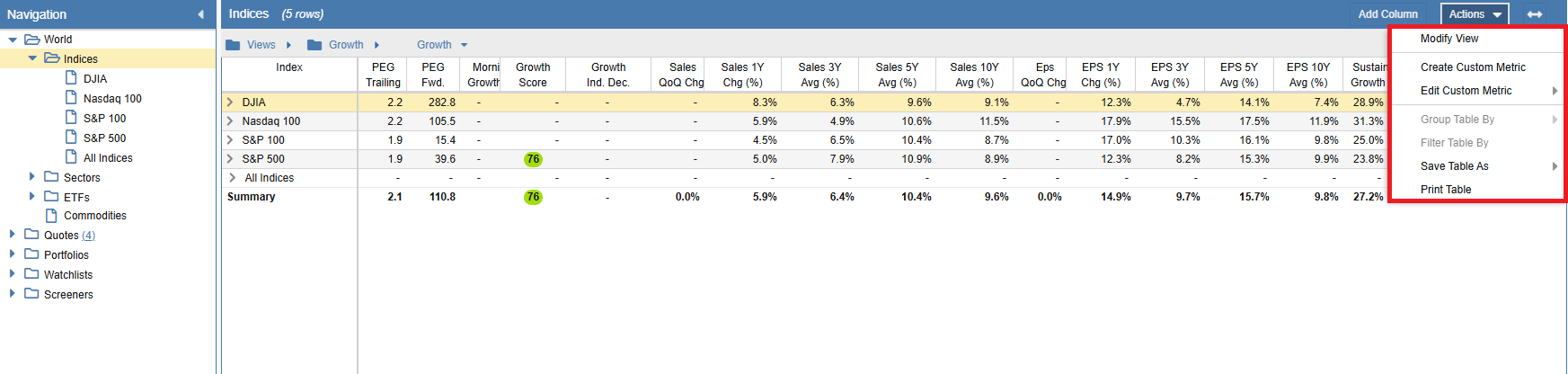Click the Views folder icon in breadcrumb
1568x374 pixels.
coord(234,45)
